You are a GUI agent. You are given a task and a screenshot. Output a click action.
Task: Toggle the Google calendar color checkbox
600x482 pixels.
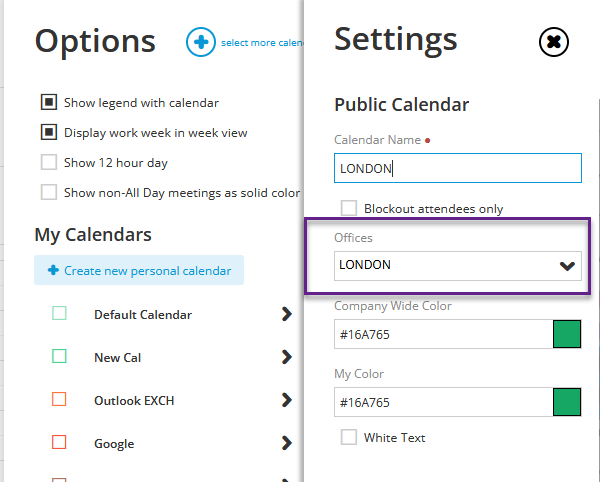tap(59, 442)
